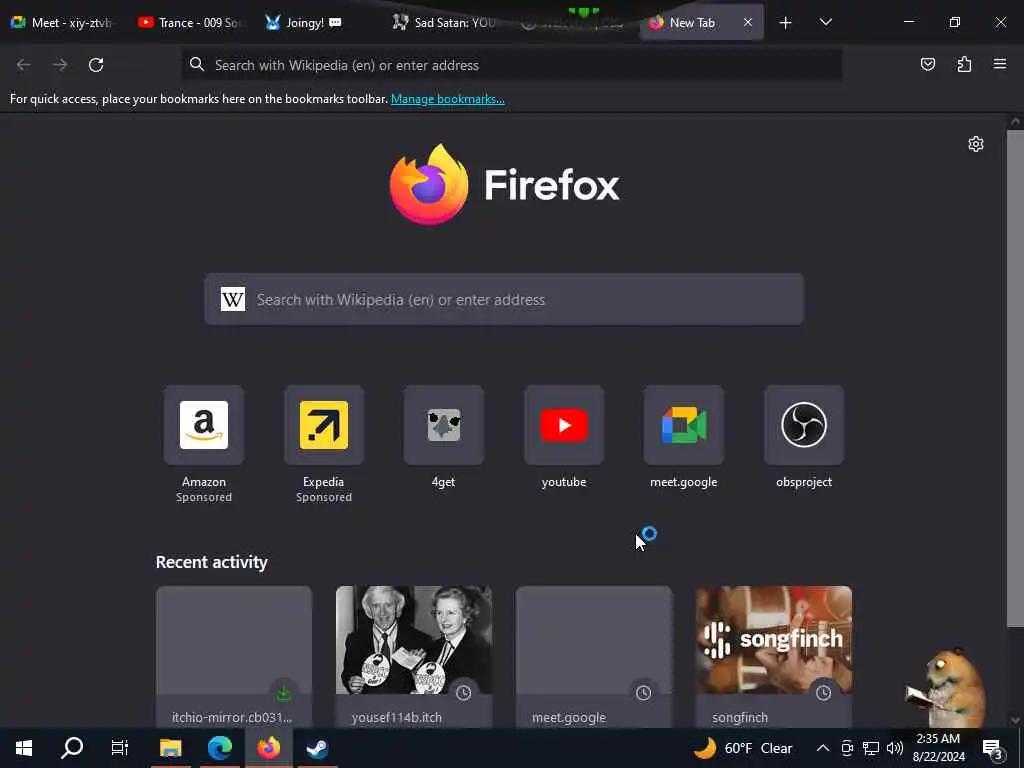1024x768 pixels.
Task: Open the 60°F Clear weather widget
Action: (x=743, y=748)
